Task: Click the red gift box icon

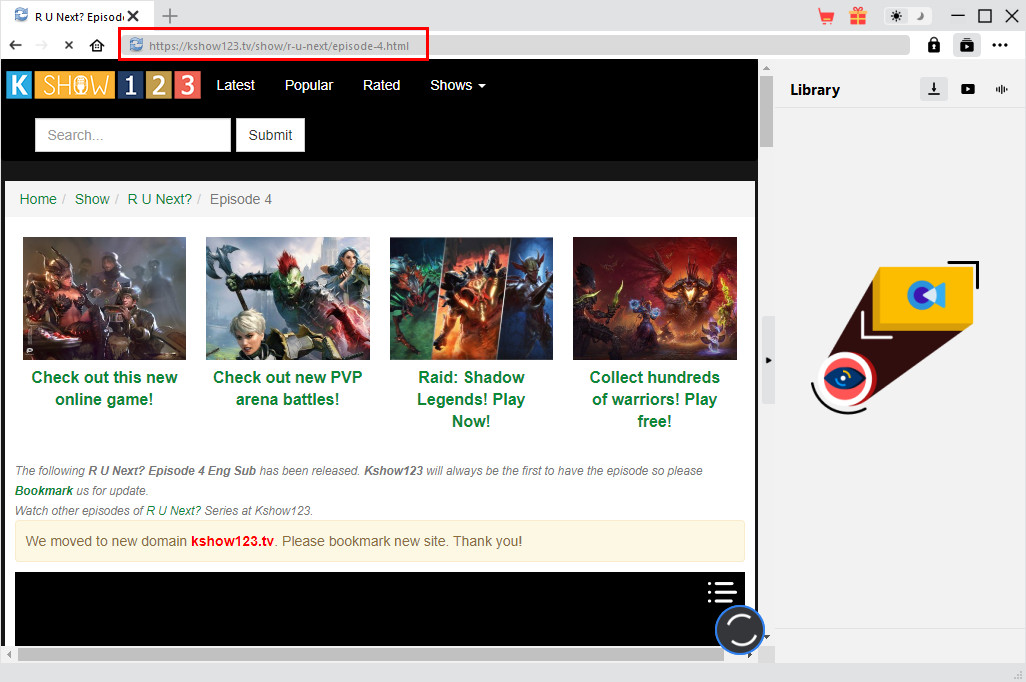Action: point(858,16)
